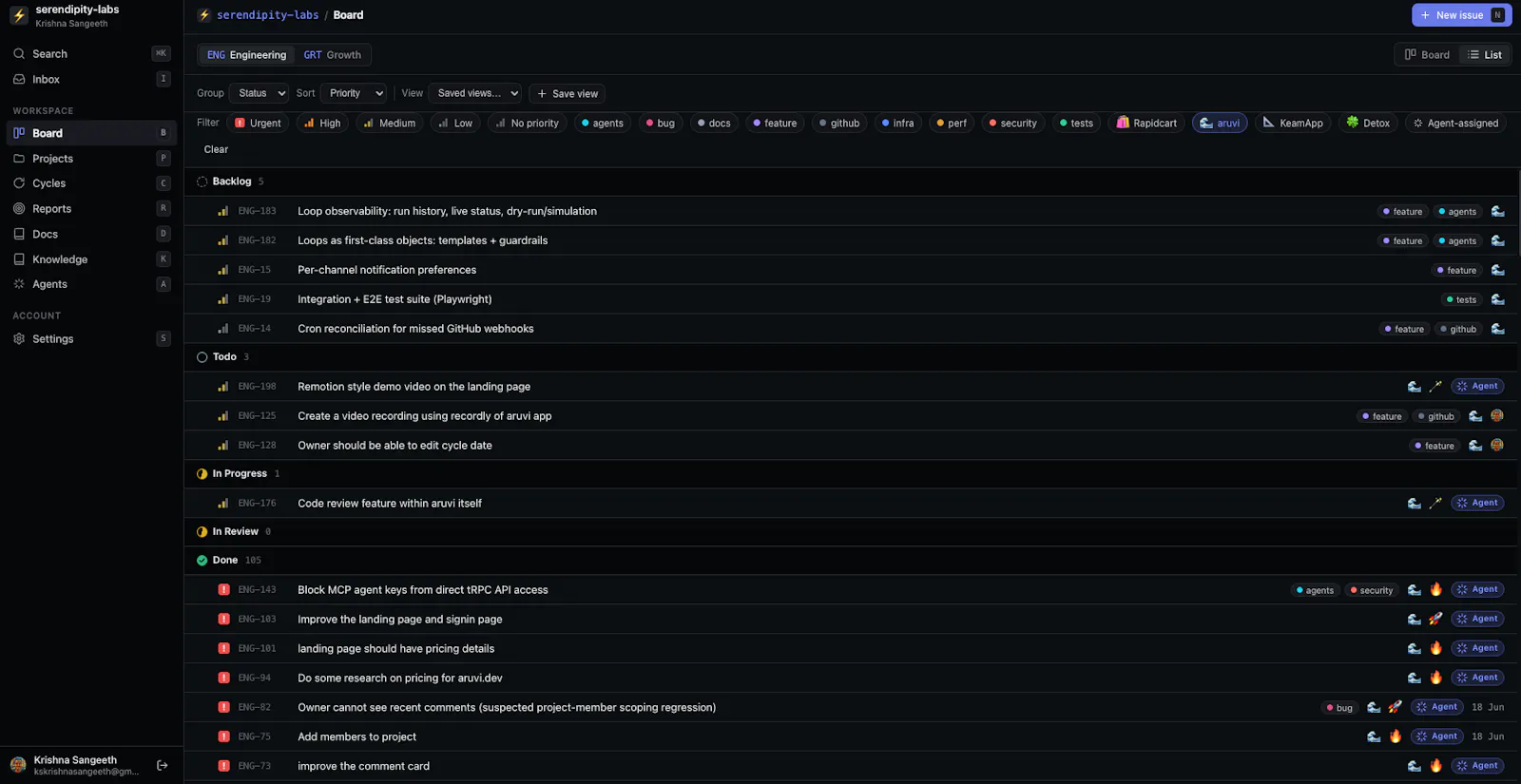Click the fire icon on ENG-143 row
Image resolution: width=1521 pixels, height=784 pixels.
(x=1435, y=589)
